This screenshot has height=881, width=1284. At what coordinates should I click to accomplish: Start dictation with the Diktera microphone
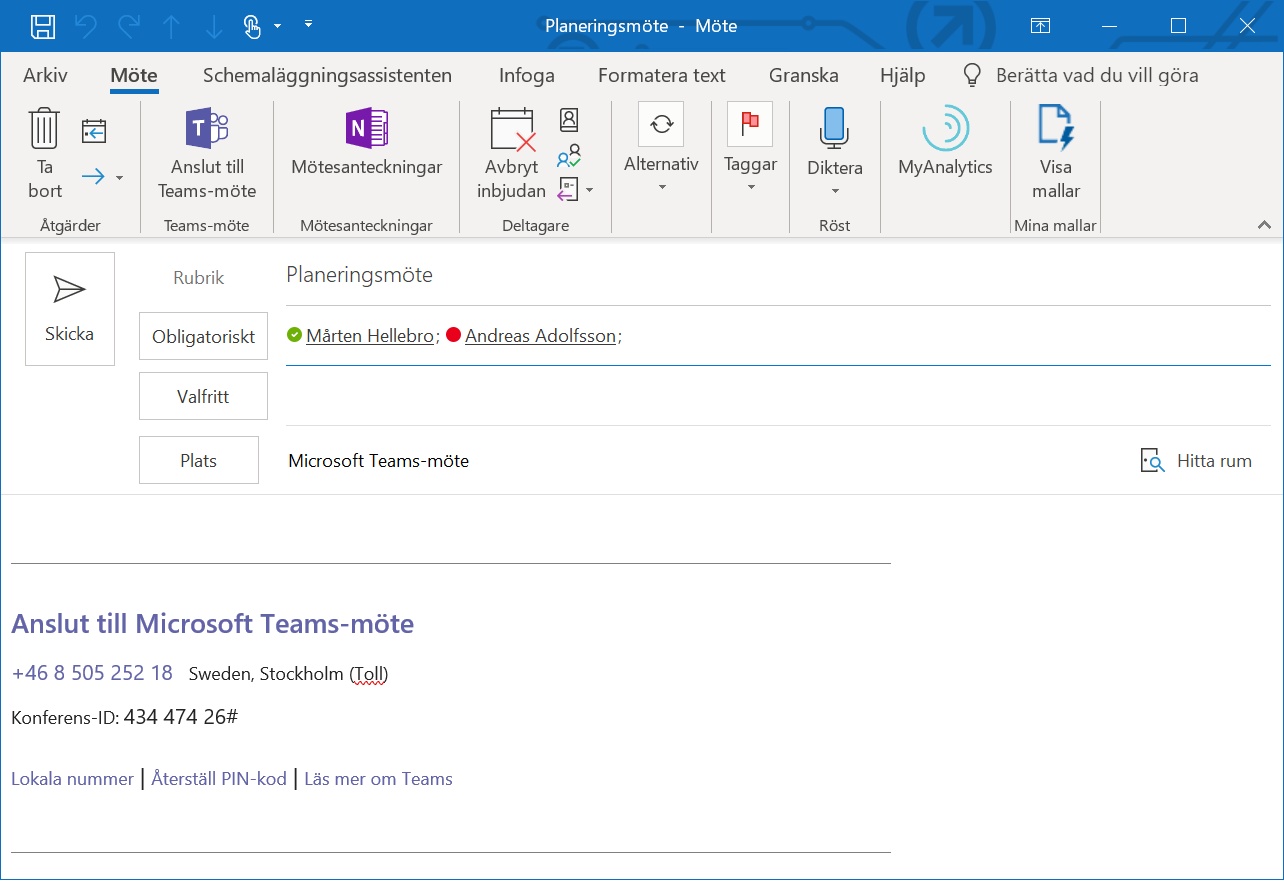point(834,128)
